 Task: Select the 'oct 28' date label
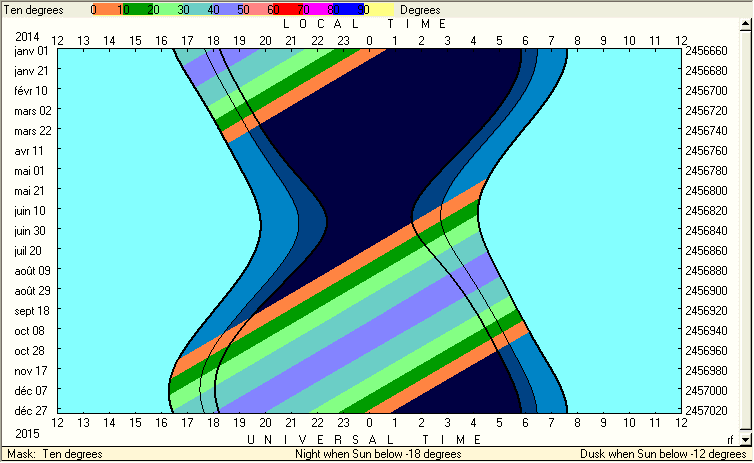coord(29,351)
